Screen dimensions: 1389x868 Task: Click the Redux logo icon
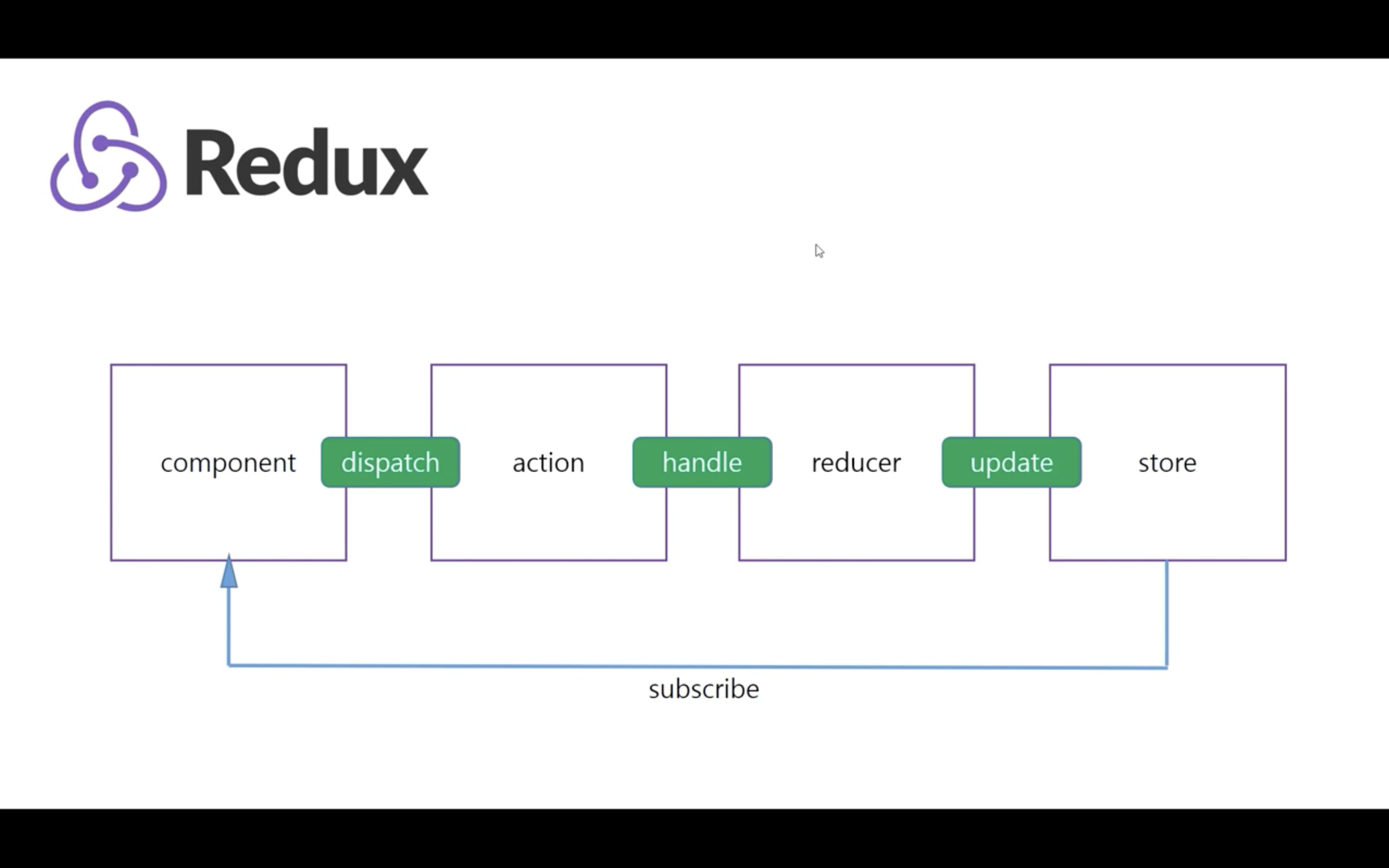pos(108,155)
